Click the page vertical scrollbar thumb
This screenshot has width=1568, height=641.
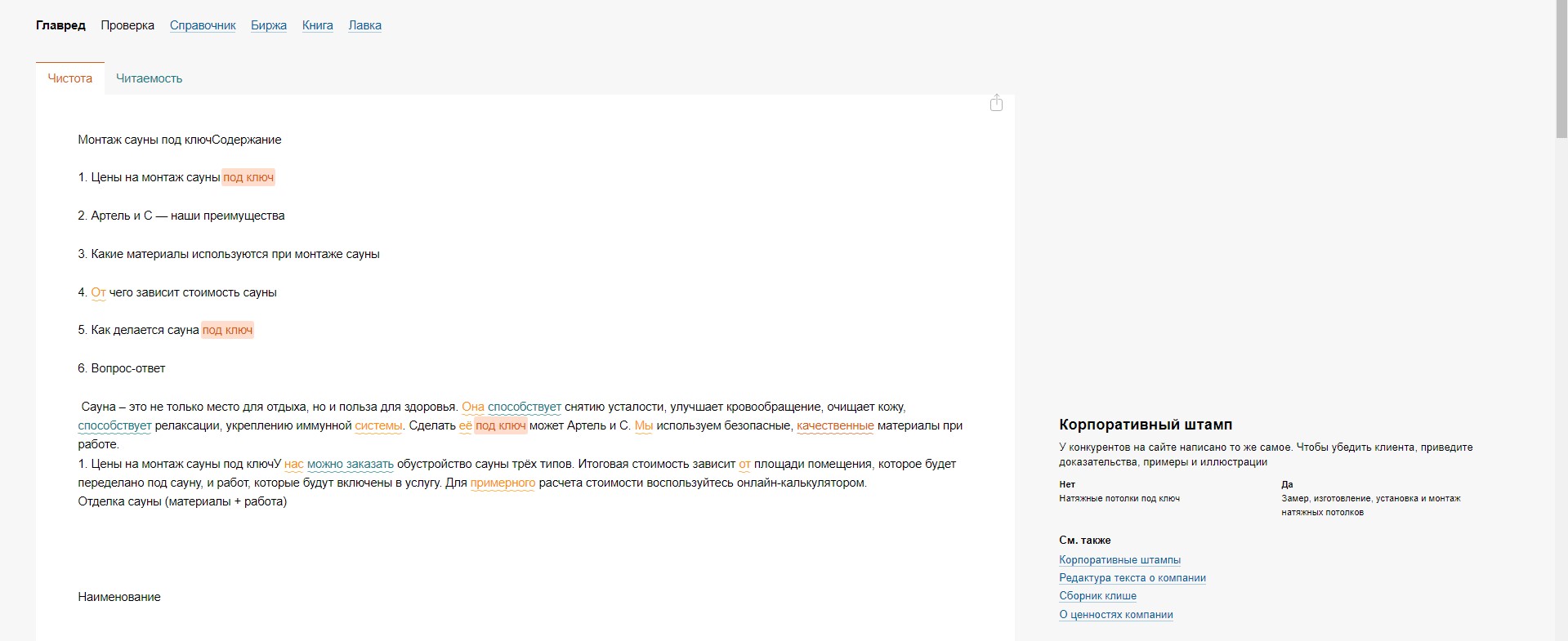coord(1561,69)
